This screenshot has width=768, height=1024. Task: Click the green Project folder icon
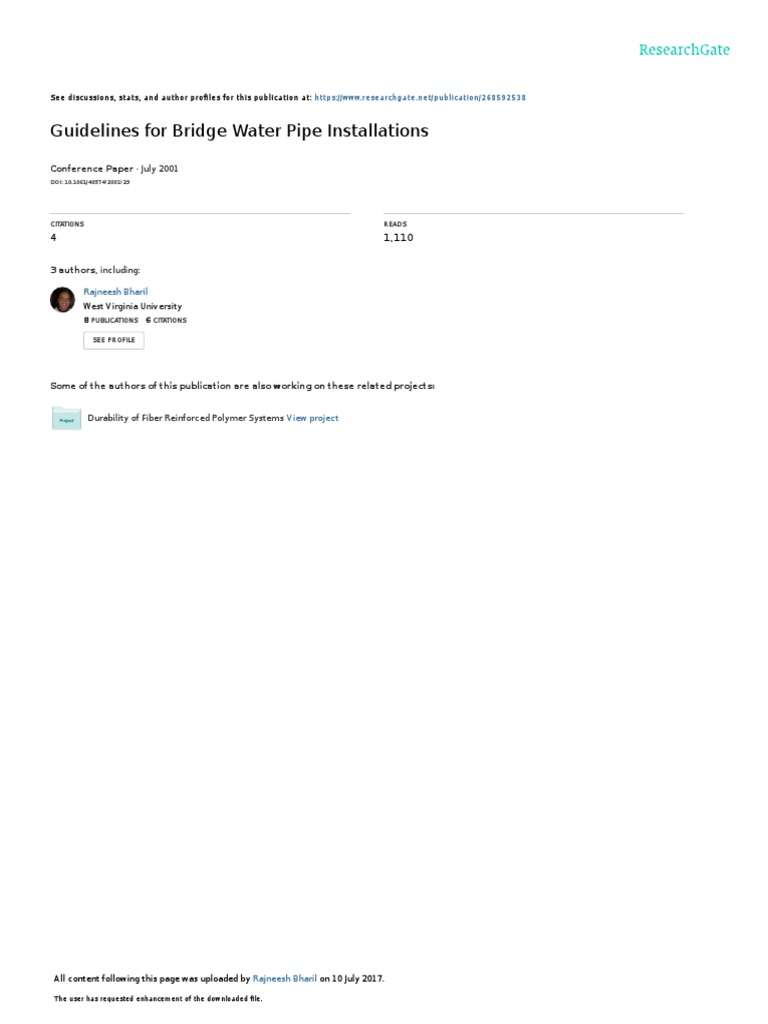click(x=66, y=419)
